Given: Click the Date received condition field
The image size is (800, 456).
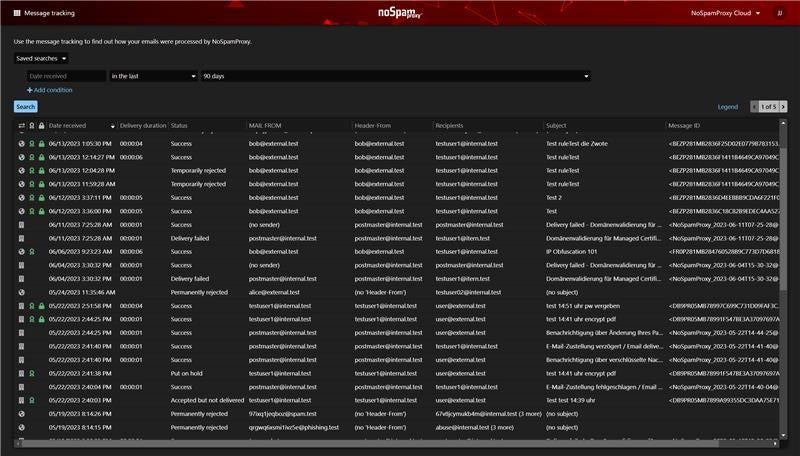Looking at the screenshot, I should click(x=66, y=76).
